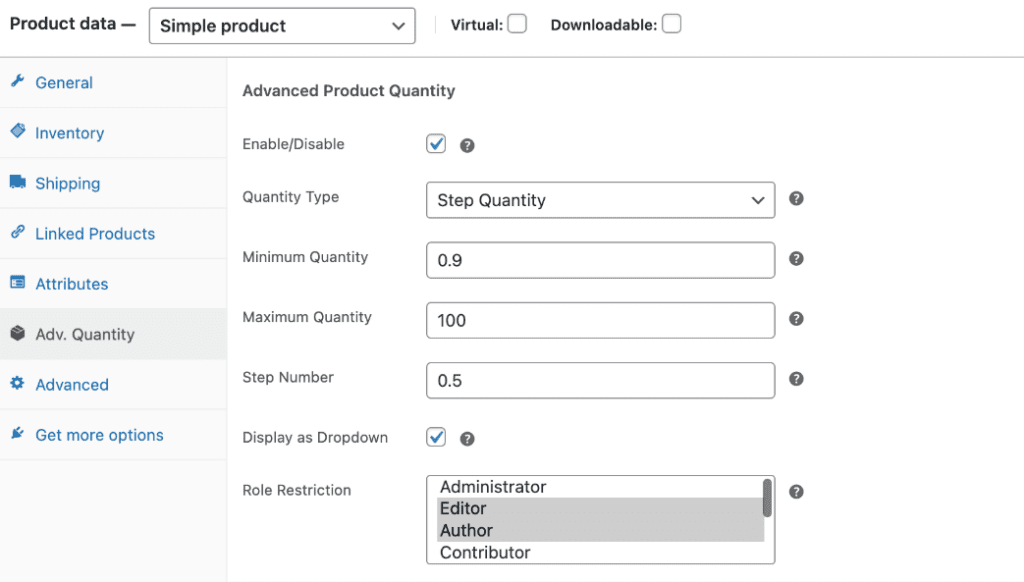
Task: Check the Downloadable checkbox
Action: point(670,22)
